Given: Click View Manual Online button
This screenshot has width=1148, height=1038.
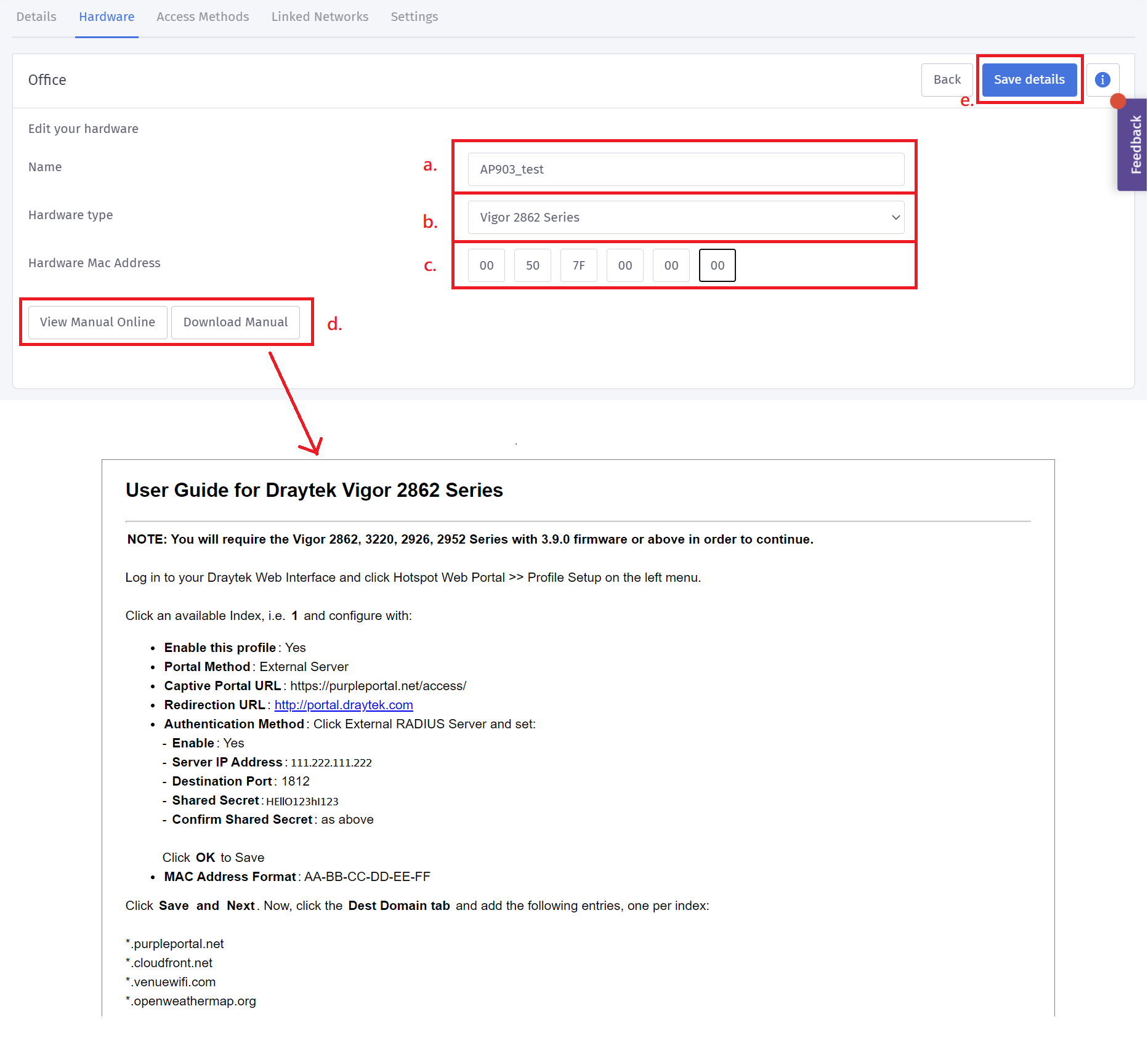Looking at the screenshot, I should pyautogui.click(x=97, y=322).
